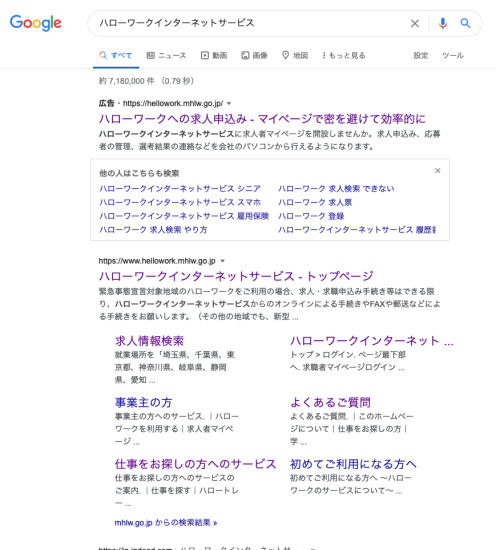Open 設定 settings menu

click(x=421, y=55)
